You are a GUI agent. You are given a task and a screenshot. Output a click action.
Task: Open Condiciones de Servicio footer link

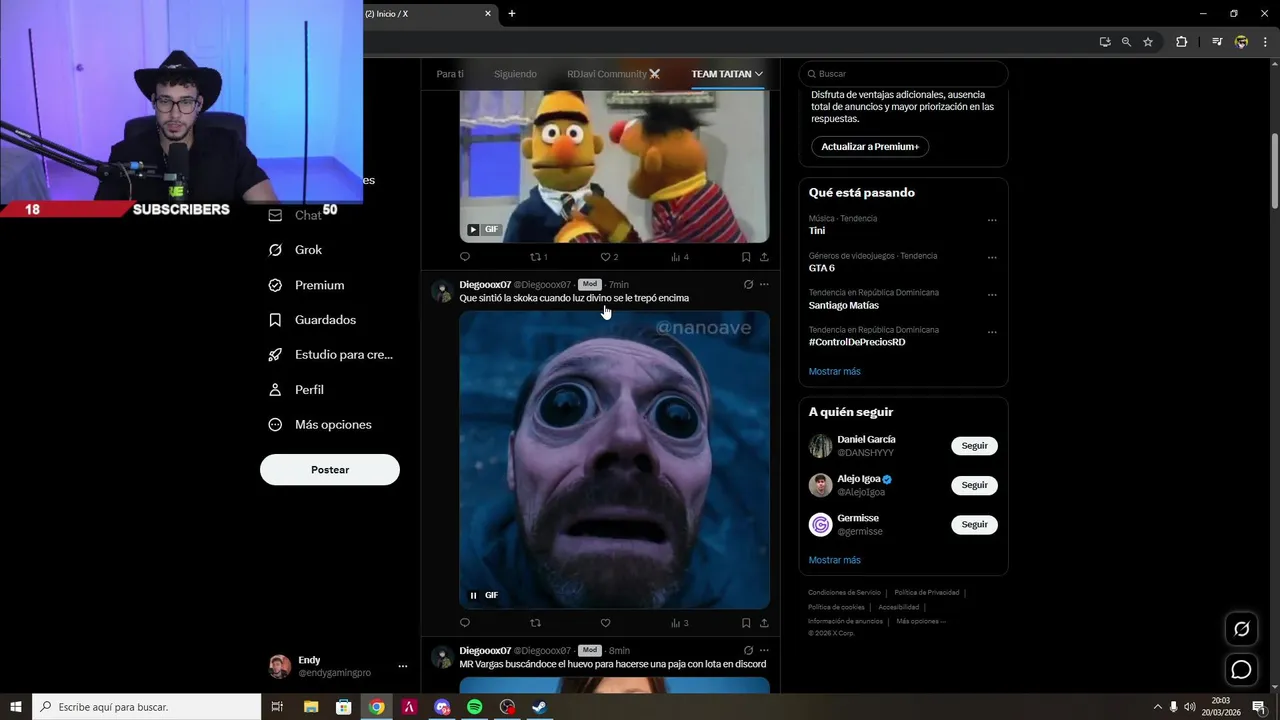click(x=844, y=593)
